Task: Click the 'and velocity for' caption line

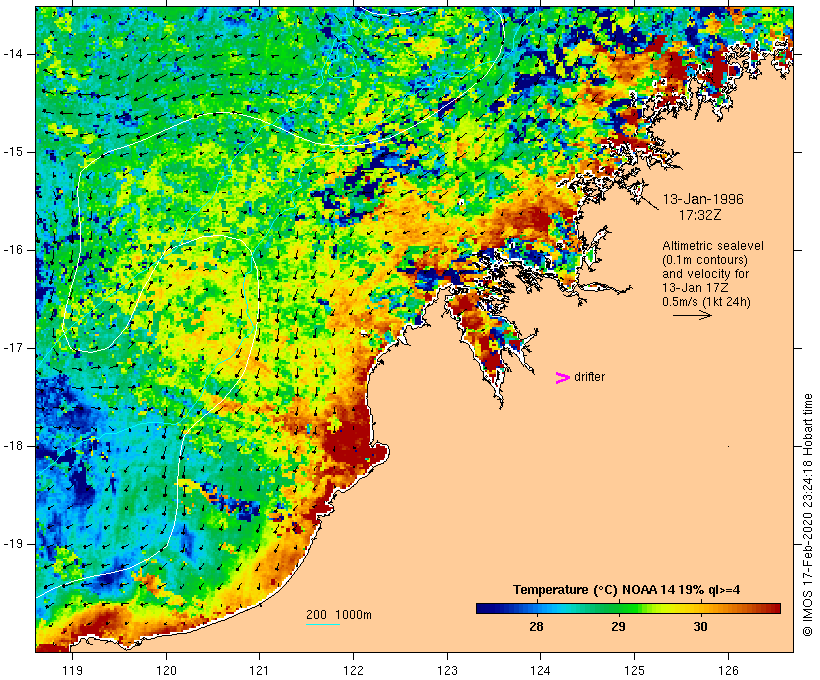Action: click(x=706, y=274)
